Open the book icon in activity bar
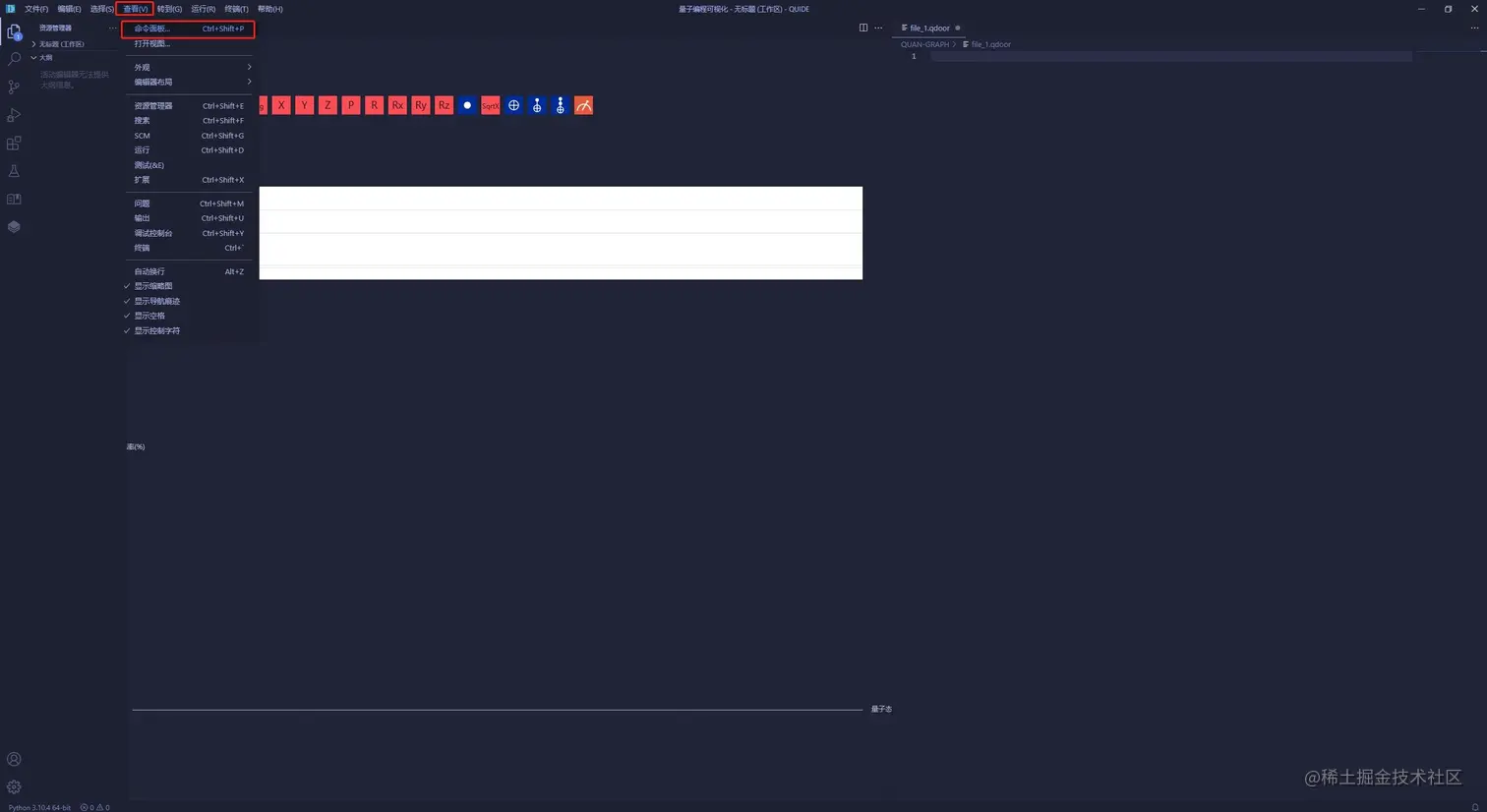Screen dimensions: 1487x812 [14, 199]
